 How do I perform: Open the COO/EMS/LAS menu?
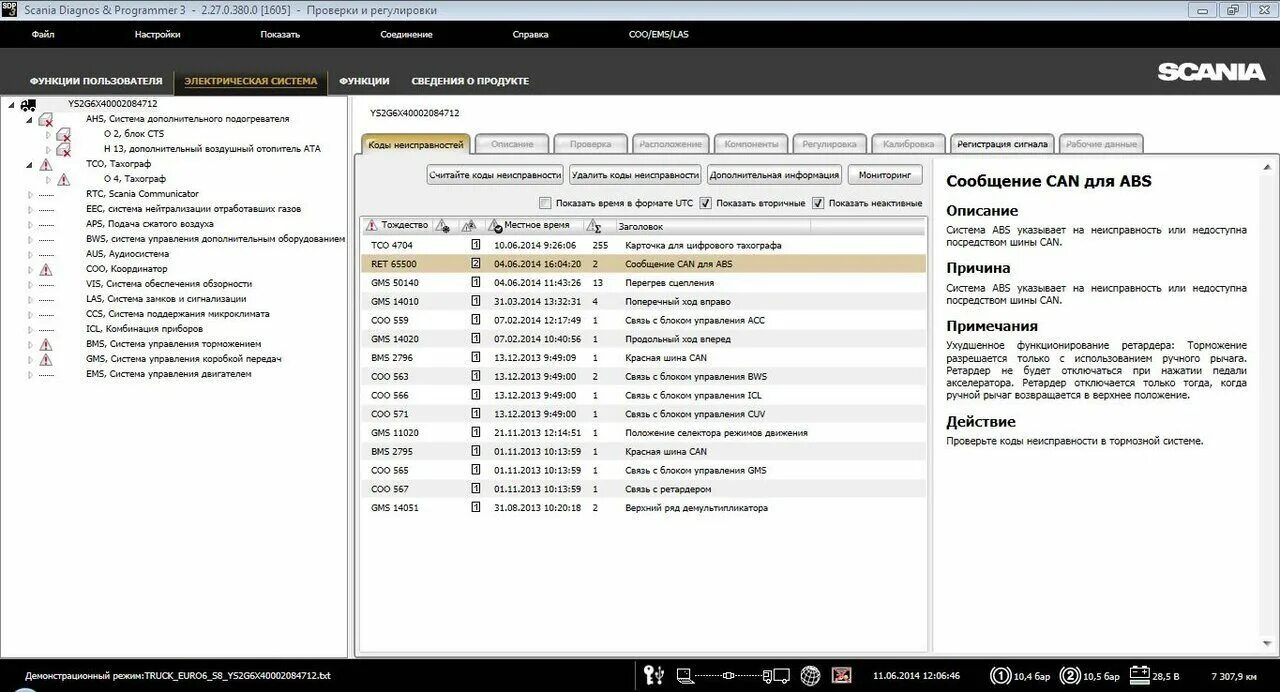click(658, 34)
